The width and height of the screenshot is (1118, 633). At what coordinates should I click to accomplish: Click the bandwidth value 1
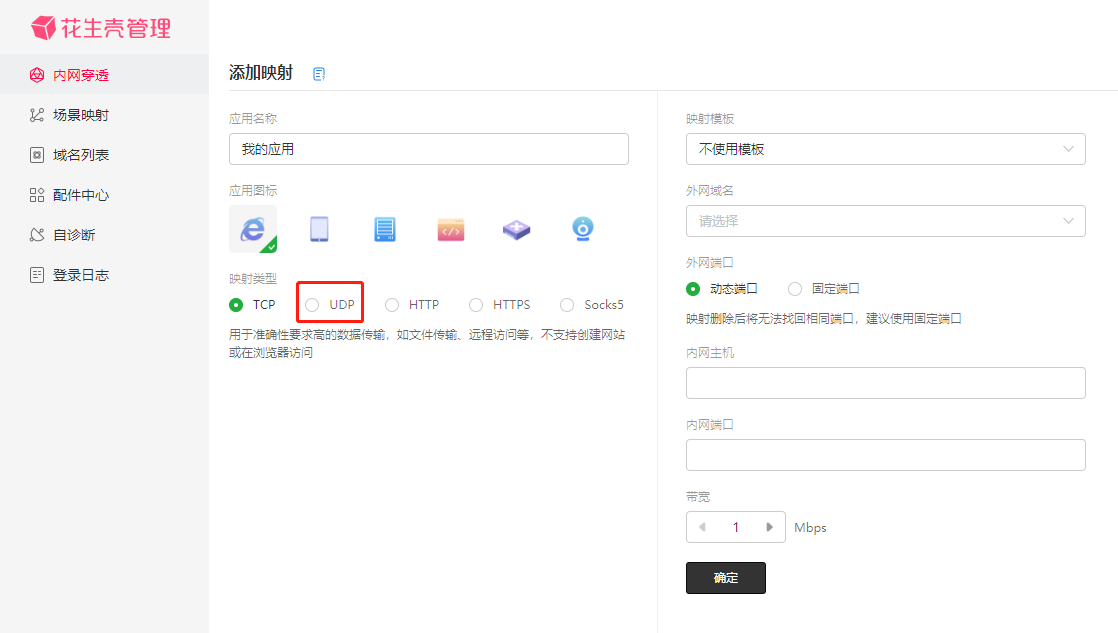pyautogui.click(x=736, y=527)
